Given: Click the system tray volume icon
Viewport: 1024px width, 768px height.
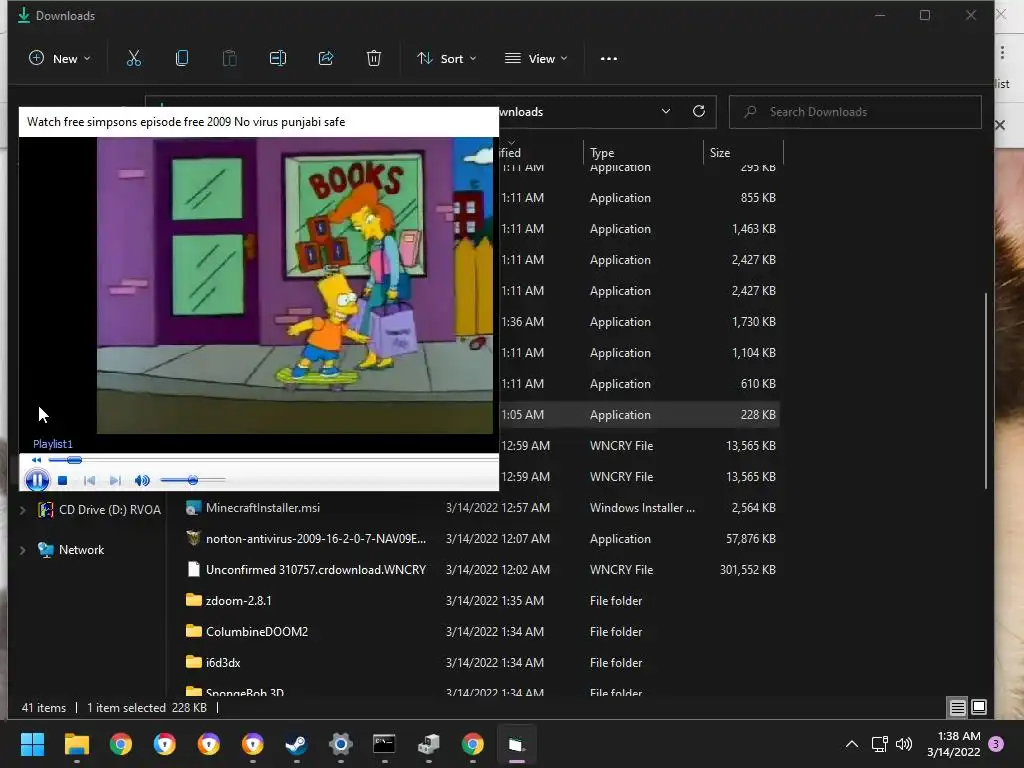Looking at the screenshot, I should coord(904,744).
